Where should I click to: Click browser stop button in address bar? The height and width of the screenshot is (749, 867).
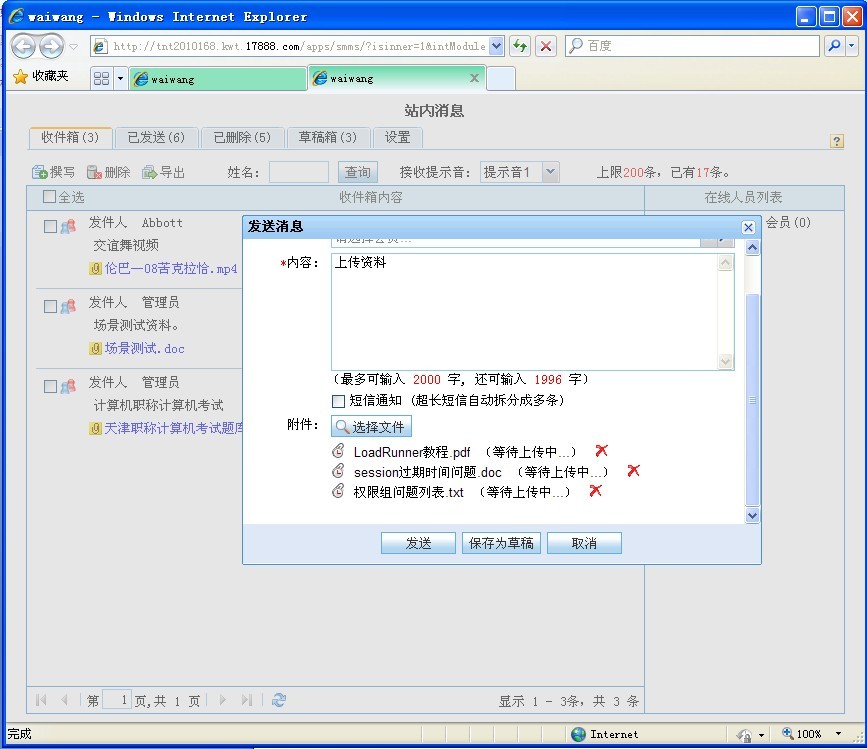point(546,46)
